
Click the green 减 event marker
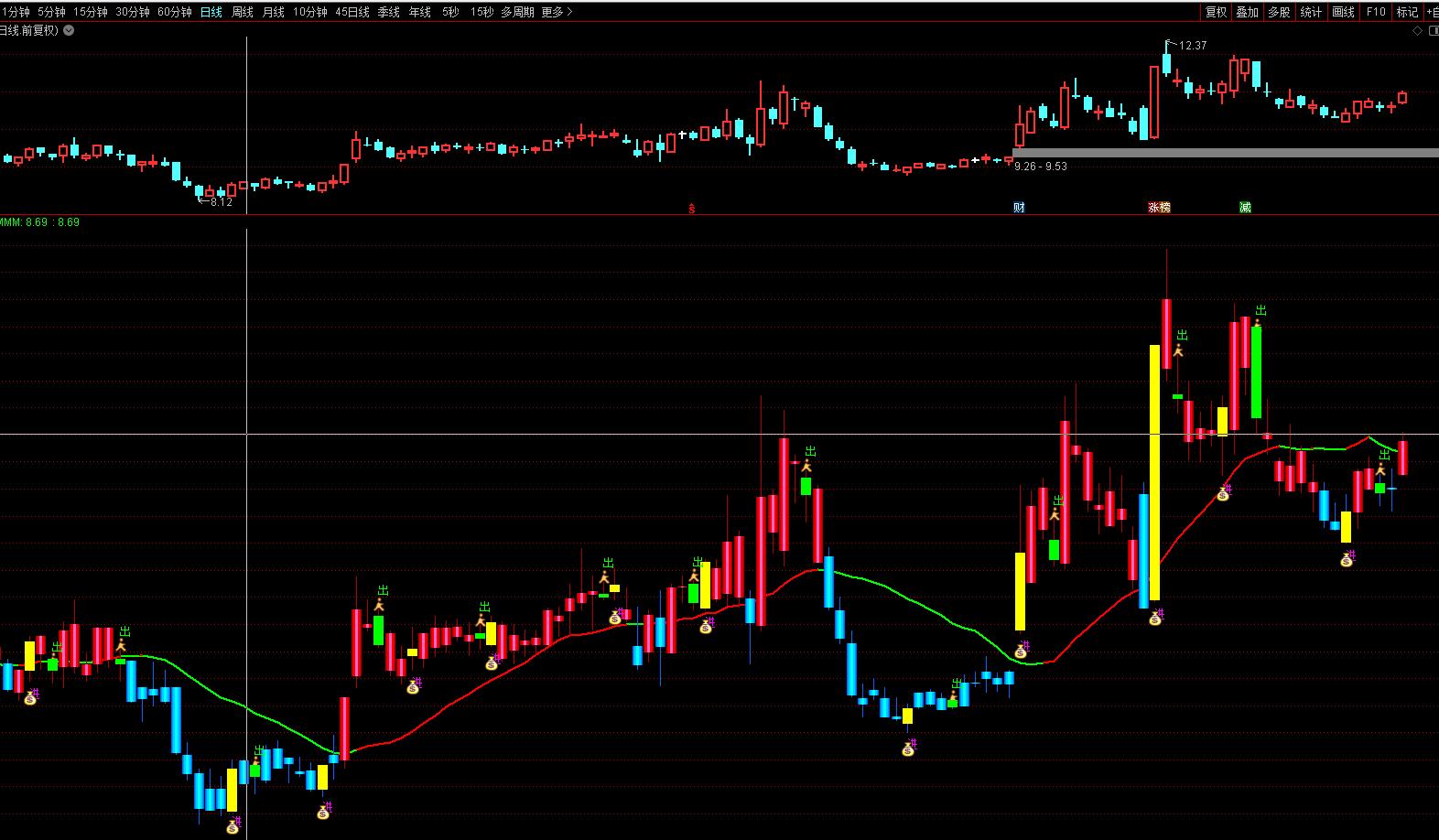tap(1245, 208)
